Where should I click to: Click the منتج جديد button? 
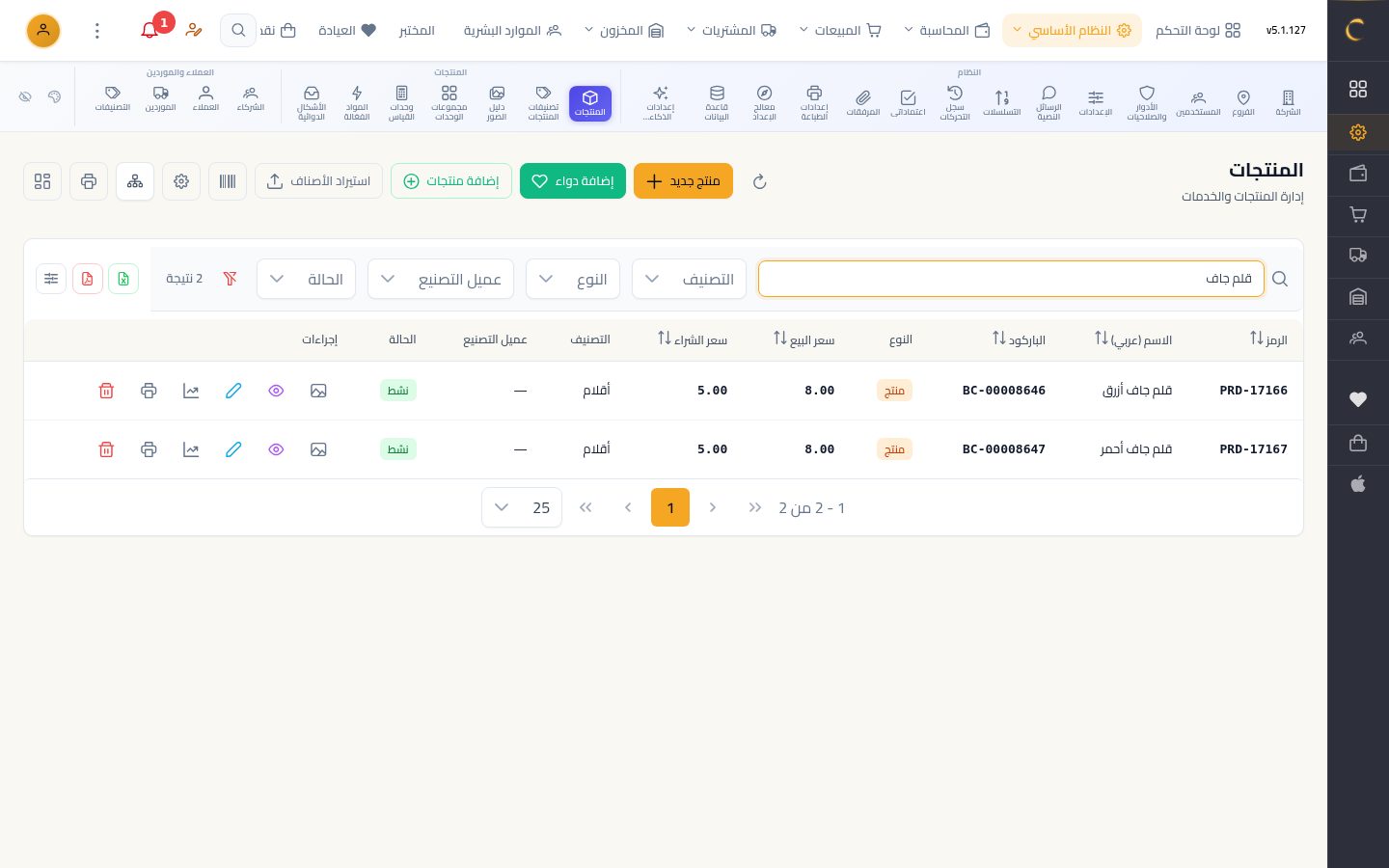683,181
